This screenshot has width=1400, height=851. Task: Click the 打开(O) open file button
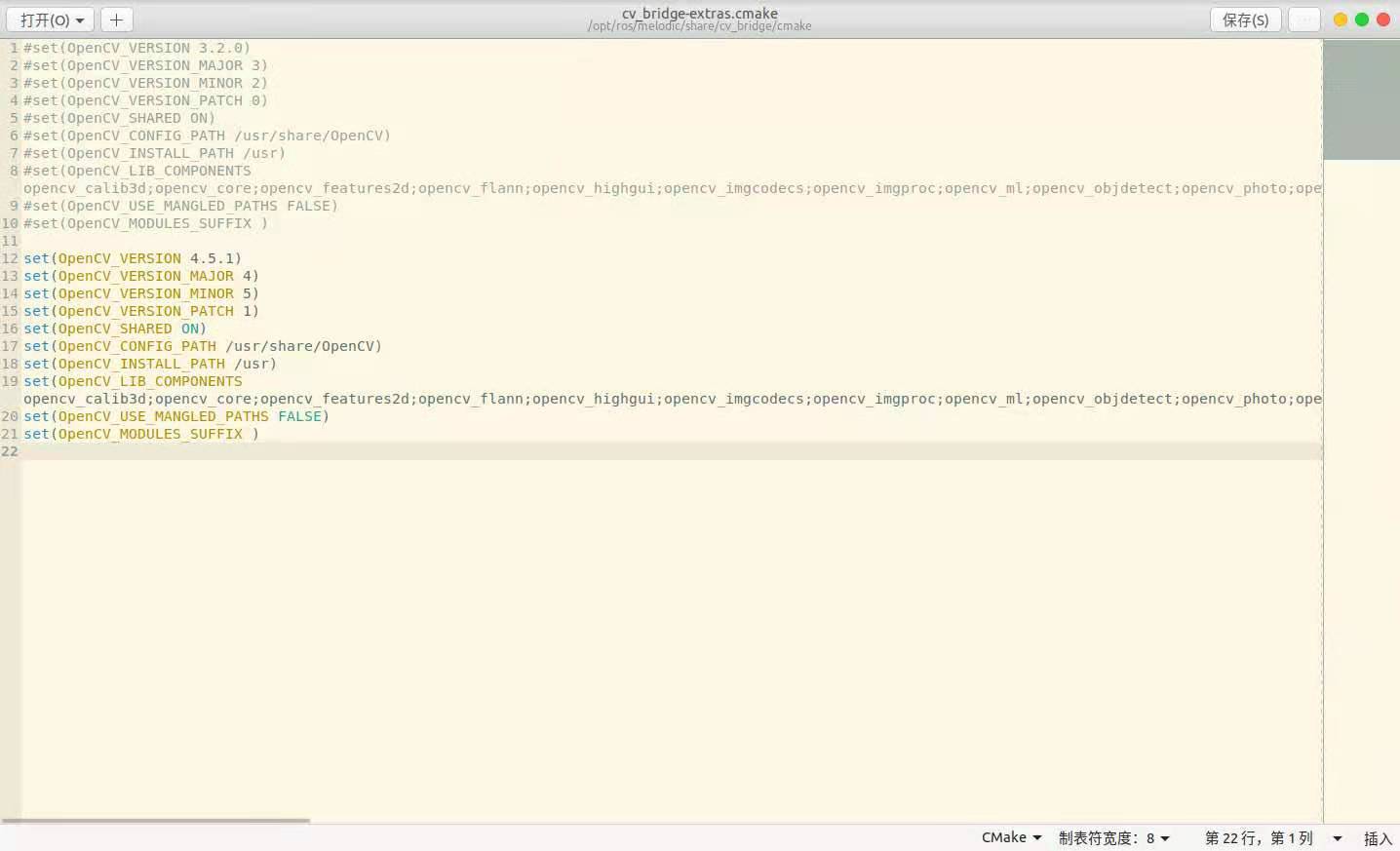(42, 19)
